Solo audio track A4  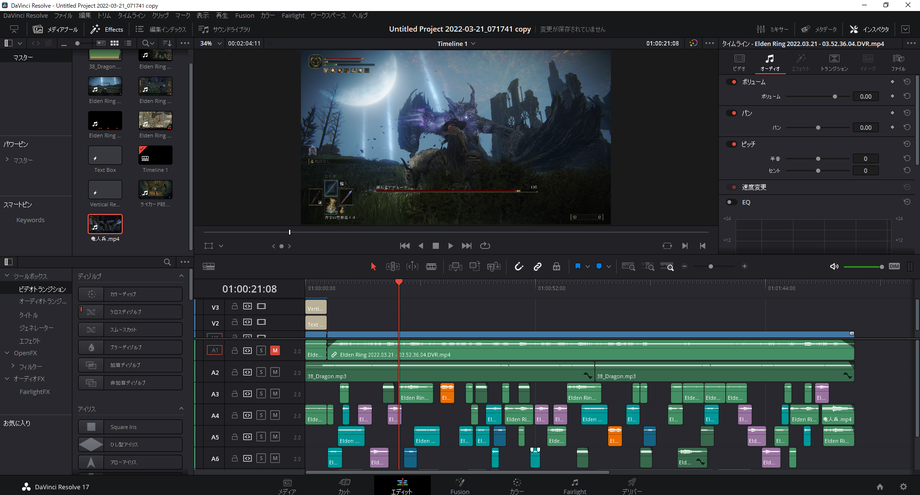point(262,415)
